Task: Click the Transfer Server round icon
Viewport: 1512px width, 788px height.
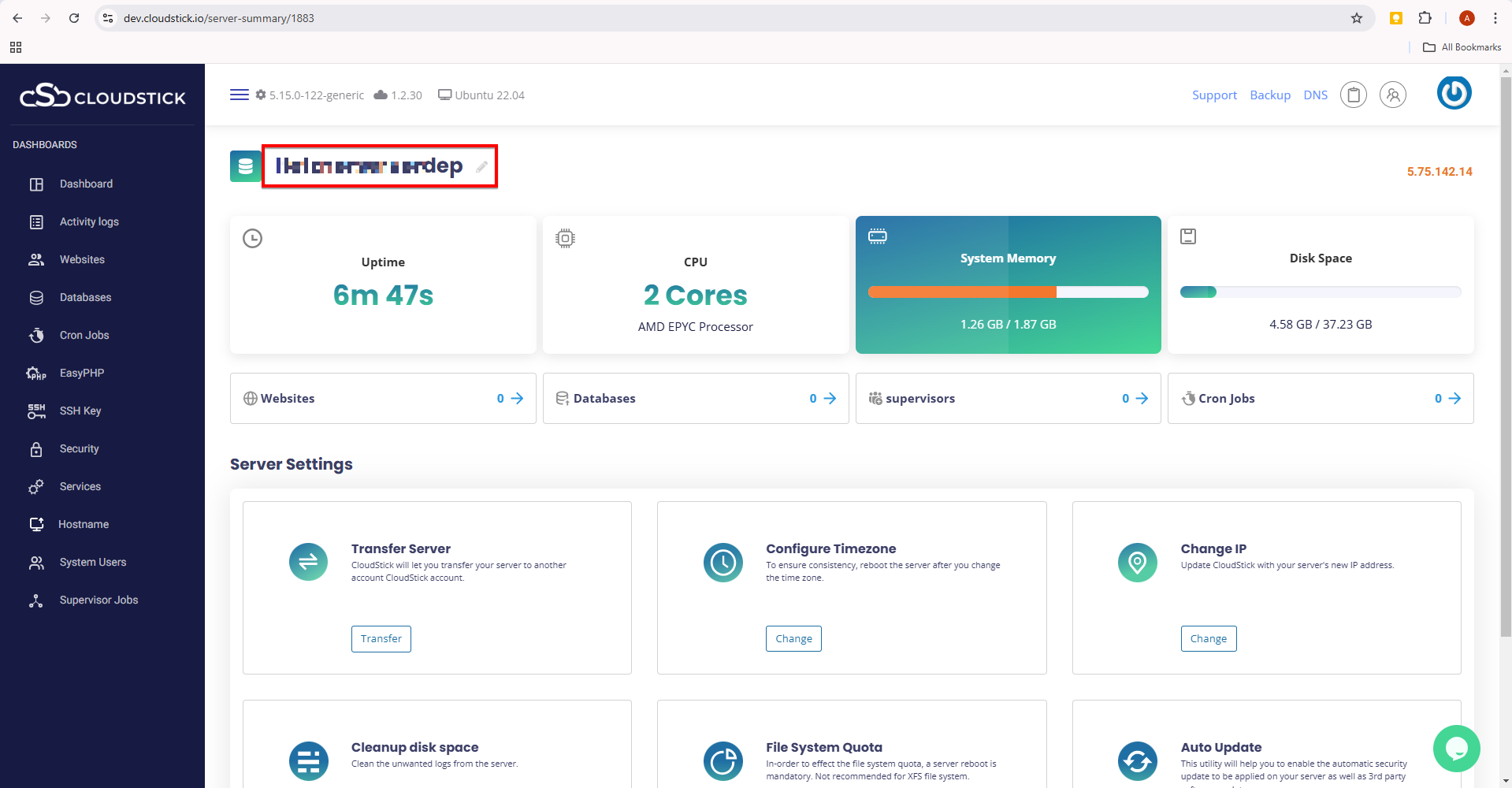Action: (x=308, y=562)
